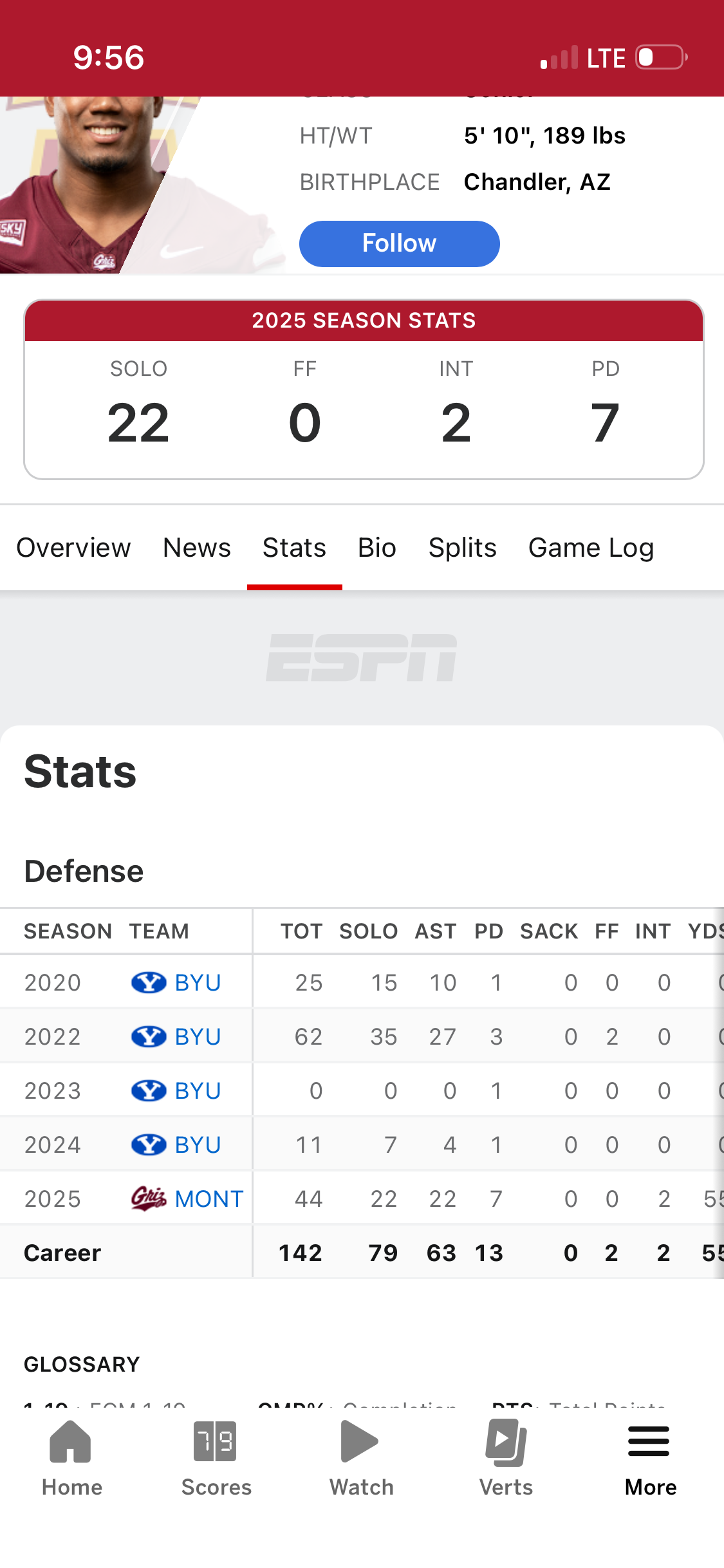Follow this player
724x1568 pixels.
point(399,244)
